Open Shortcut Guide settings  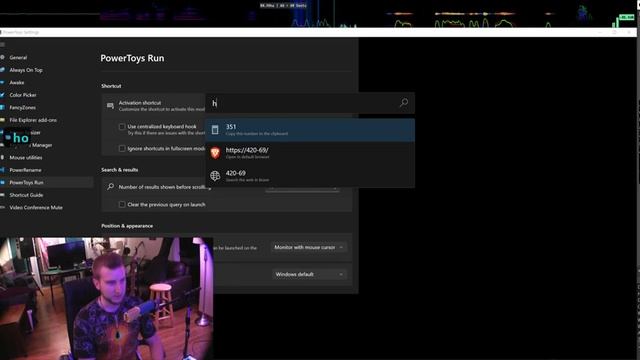[26, 195]
